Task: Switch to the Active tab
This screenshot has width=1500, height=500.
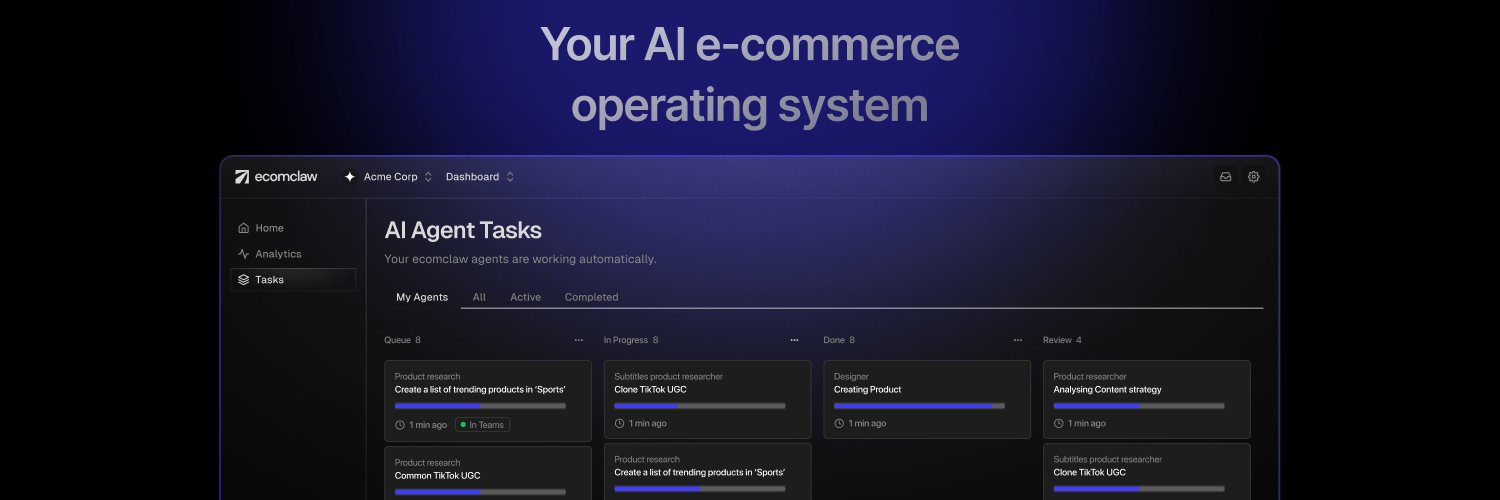Action: click(x=525, y=297)
